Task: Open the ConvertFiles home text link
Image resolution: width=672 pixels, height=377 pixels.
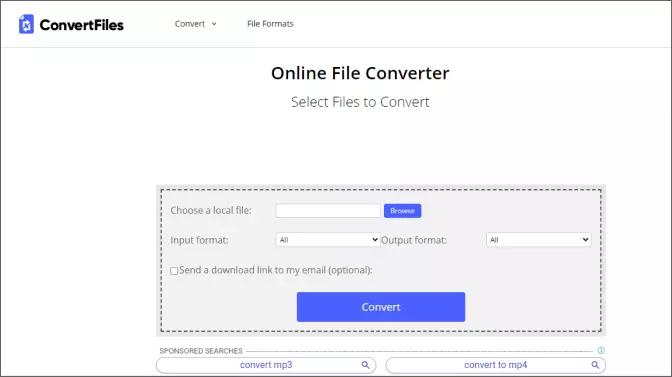Action: (x=81, y=25)
